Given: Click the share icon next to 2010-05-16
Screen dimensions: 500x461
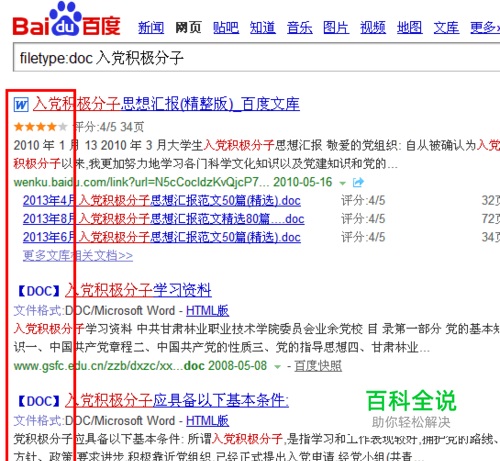Looking at the screenshot, I should coord(358,182).
